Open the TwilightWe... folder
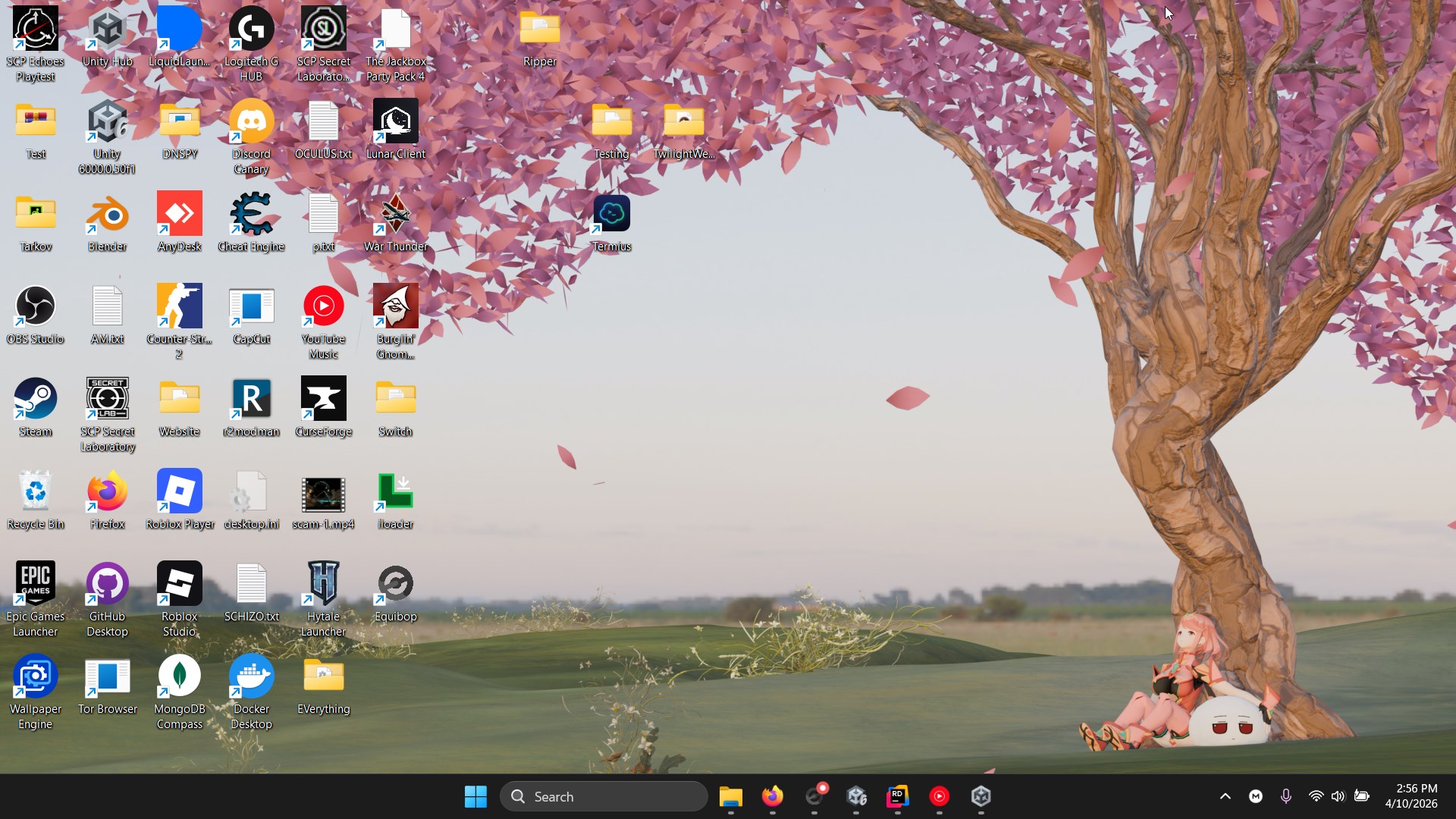Image resolution: width=1456 pixels, height=819 pixels. [x=683, y=130]
